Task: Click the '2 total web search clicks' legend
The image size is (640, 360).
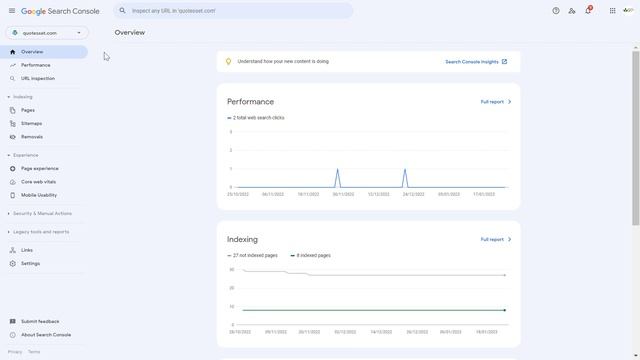Action: click(256, 118)
